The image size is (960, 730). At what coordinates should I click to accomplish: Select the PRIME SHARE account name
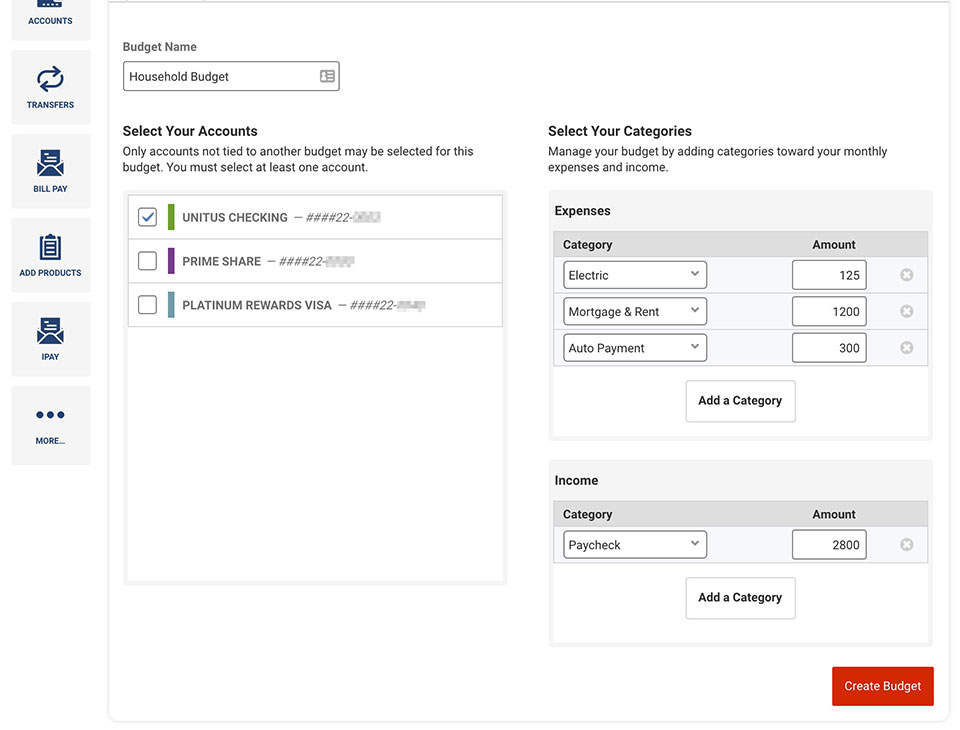click(221, 262)
